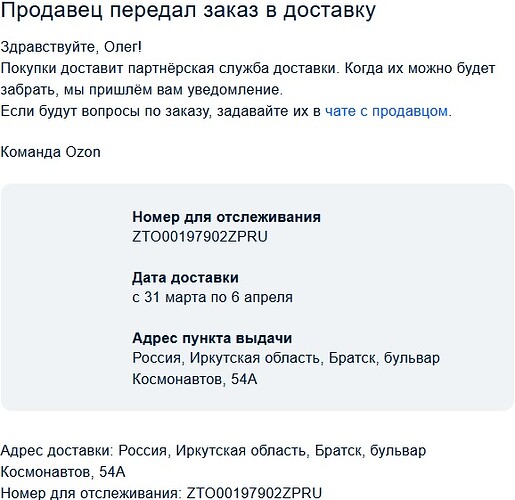The width and height of the screenshot is (515, 500).
Task: Click the "Адрес доставки:" text below the card
Action: tap(57, 451)
